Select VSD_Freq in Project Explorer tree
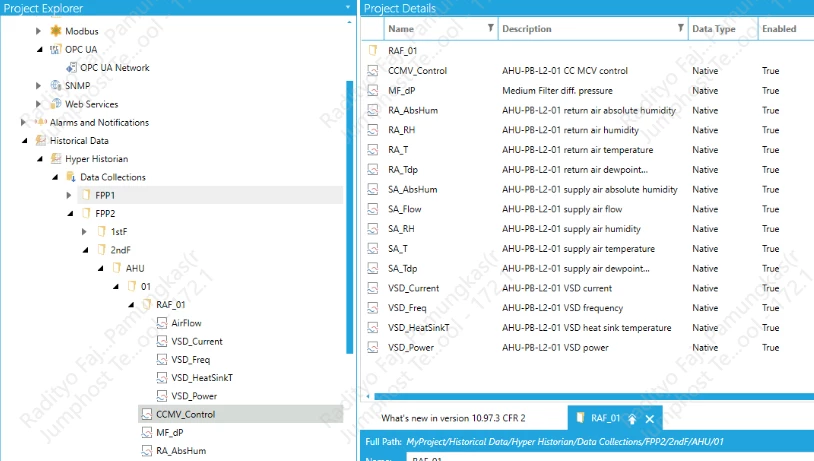 click(191, 359)
